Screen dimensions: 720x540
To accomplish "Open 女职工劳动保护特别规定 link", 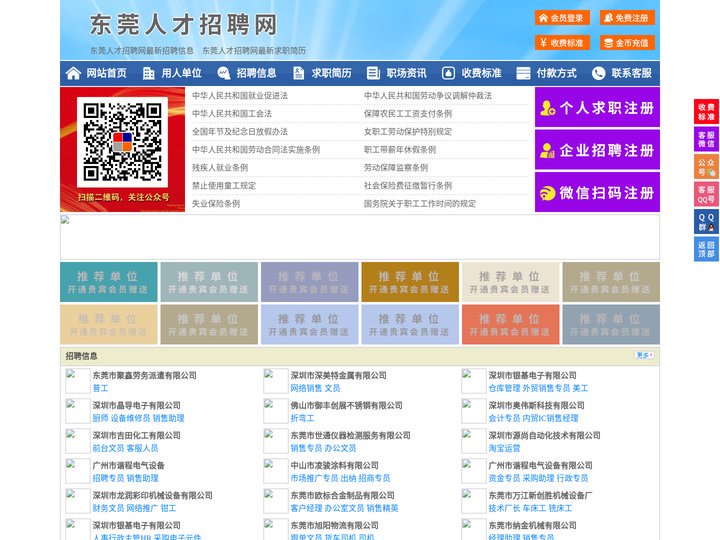I will [x=408, y=131].
